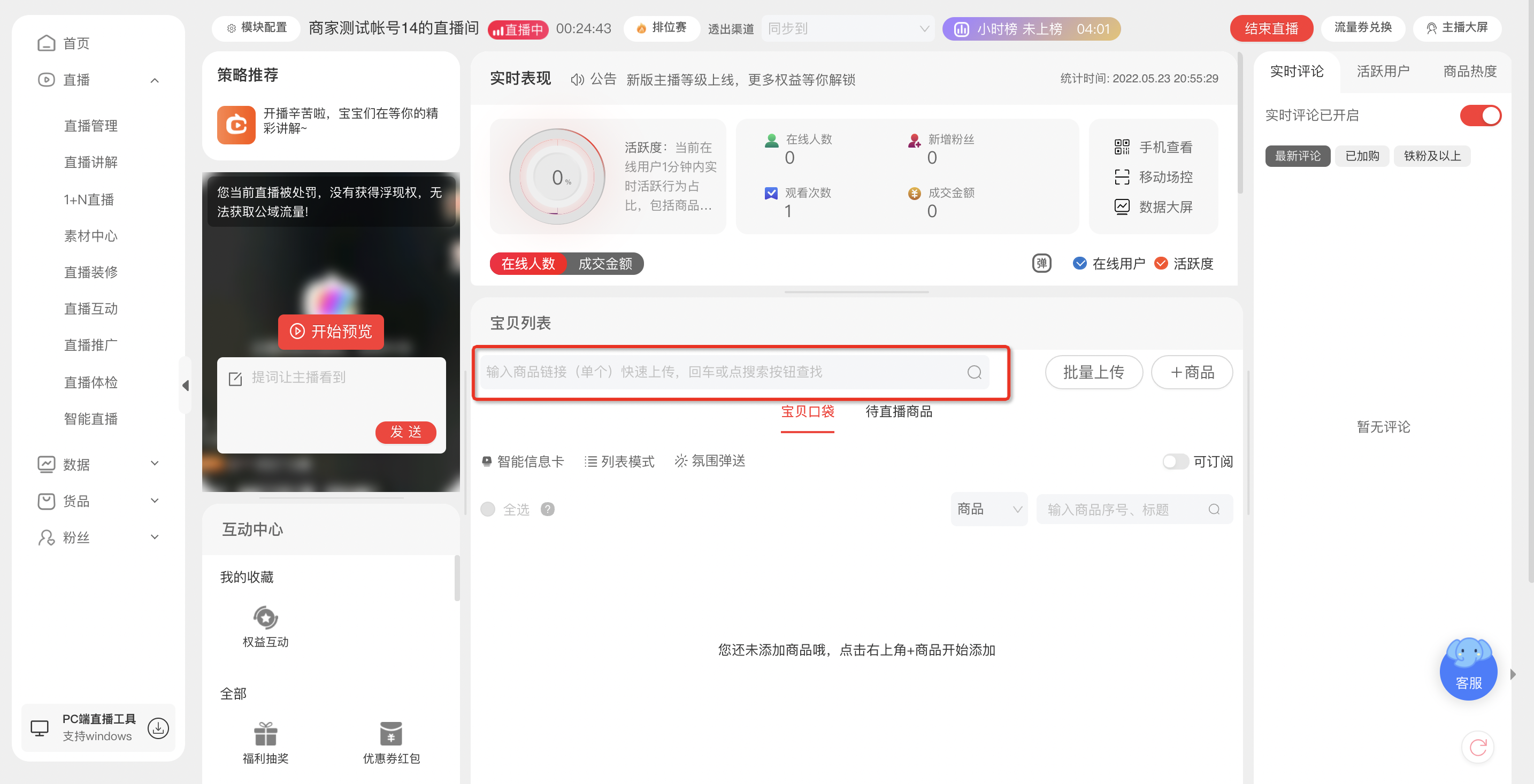Switch chart to 成交金额
The height and width of the screenshot is (784, 1534).
pyautogui.click(x=605, y=264)
